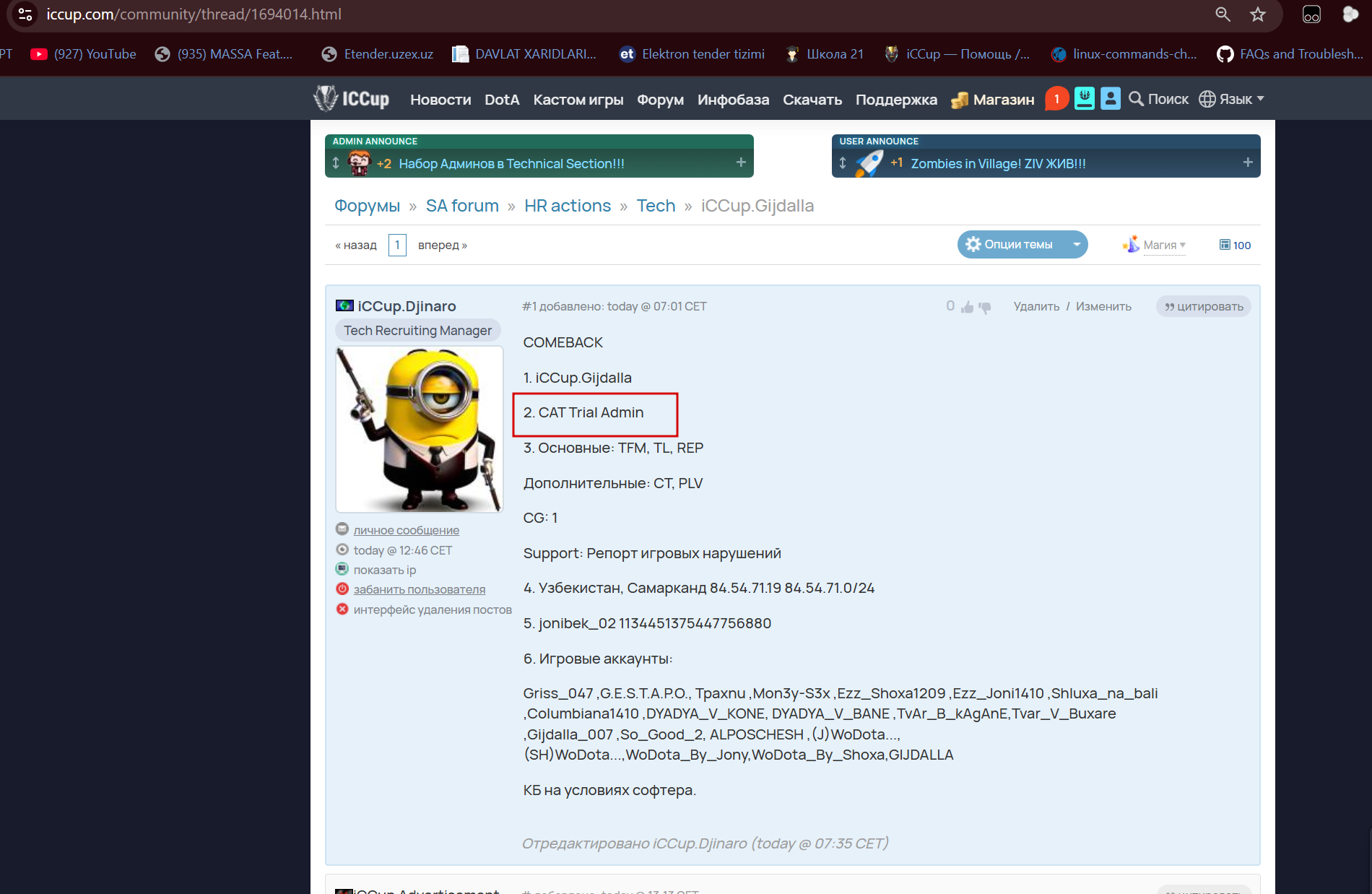Click the #1 post number link

point(529,307)
